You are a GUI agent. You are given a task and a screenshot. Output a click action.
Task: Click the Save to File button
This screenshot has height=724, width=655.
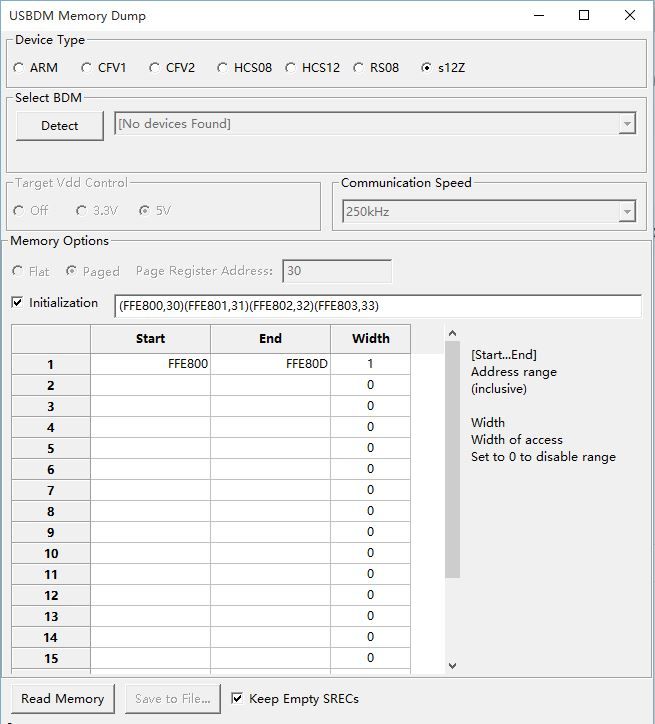[x=173, y=699]
